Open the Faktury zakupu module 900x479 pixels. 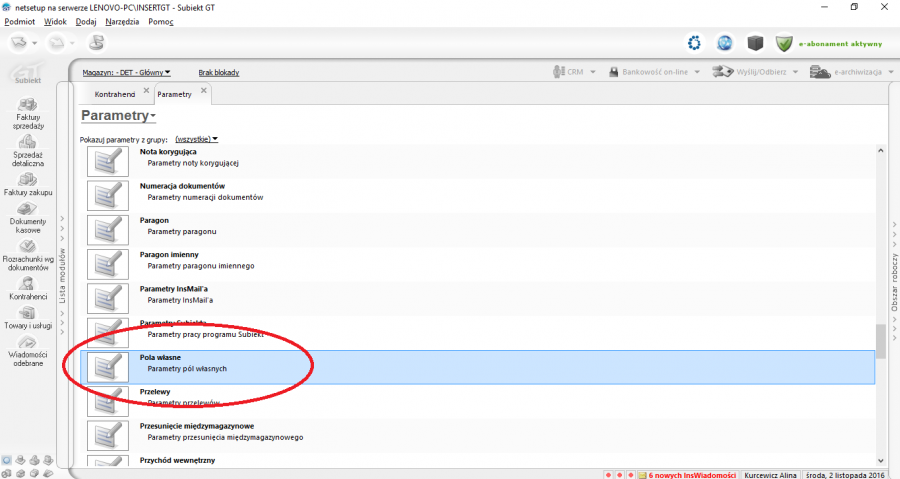(x=28, y=185)
